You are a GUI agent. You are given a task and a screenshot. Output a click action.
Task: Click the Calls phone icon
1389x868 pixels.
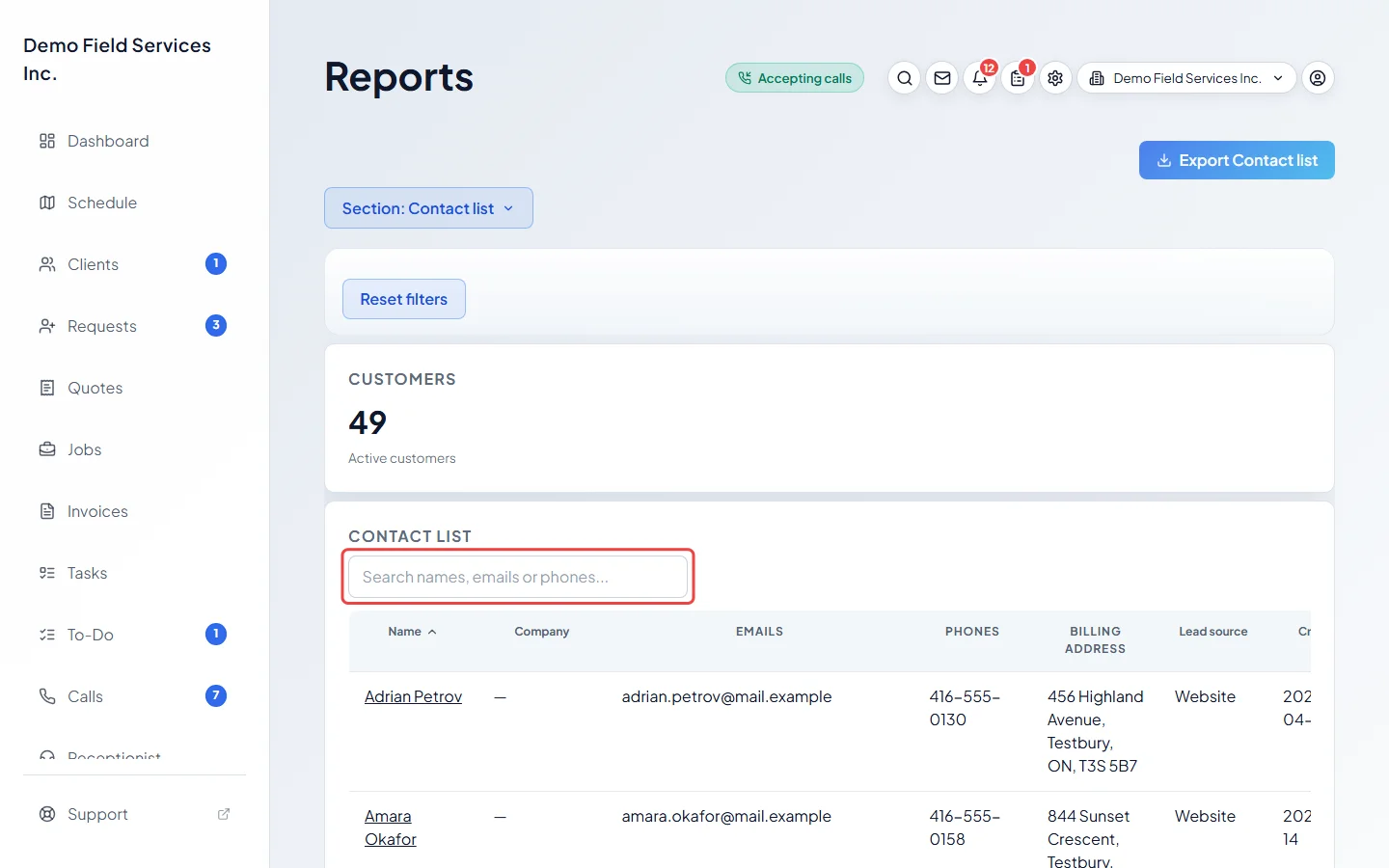[x=47, y=696]
